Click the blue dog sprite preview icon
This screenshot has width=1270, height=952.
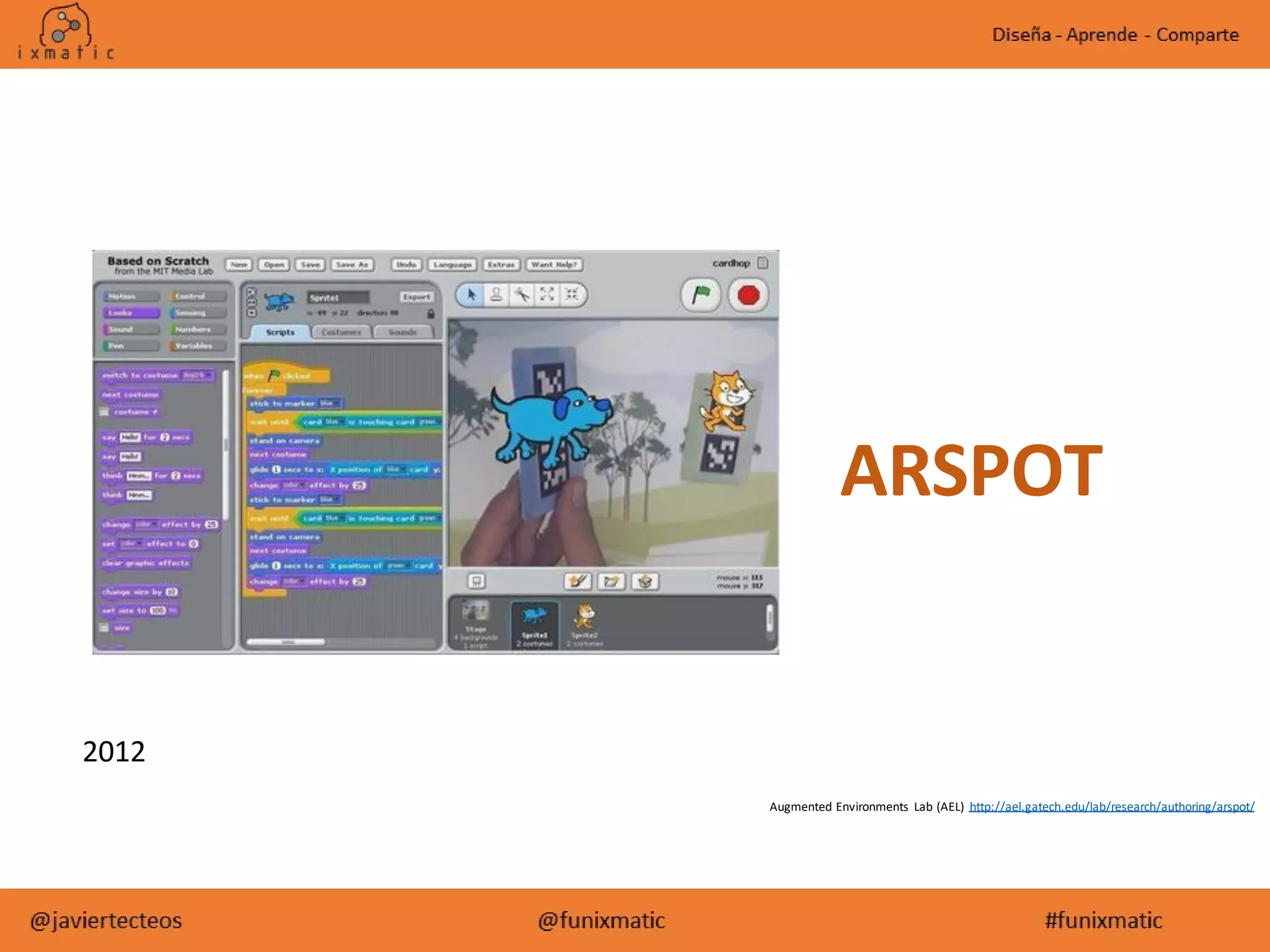279,302
